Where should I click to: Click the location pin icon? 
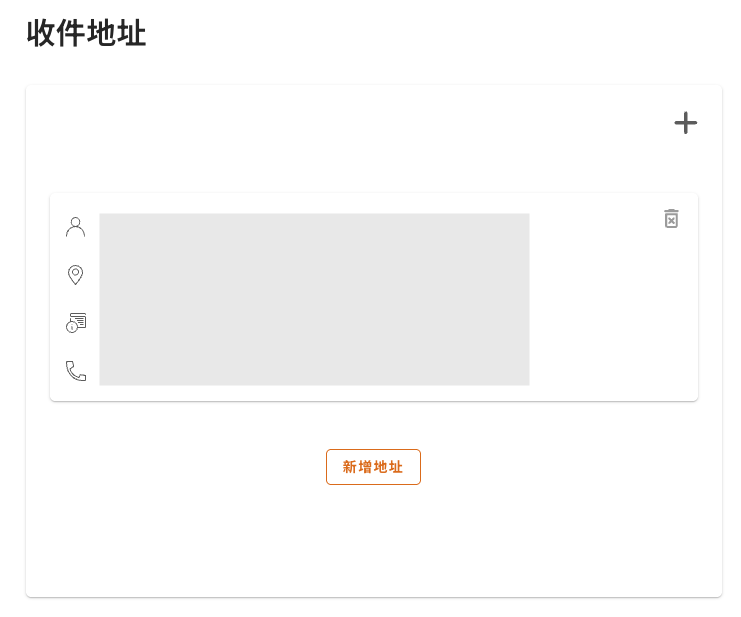[x=75, y=274]
